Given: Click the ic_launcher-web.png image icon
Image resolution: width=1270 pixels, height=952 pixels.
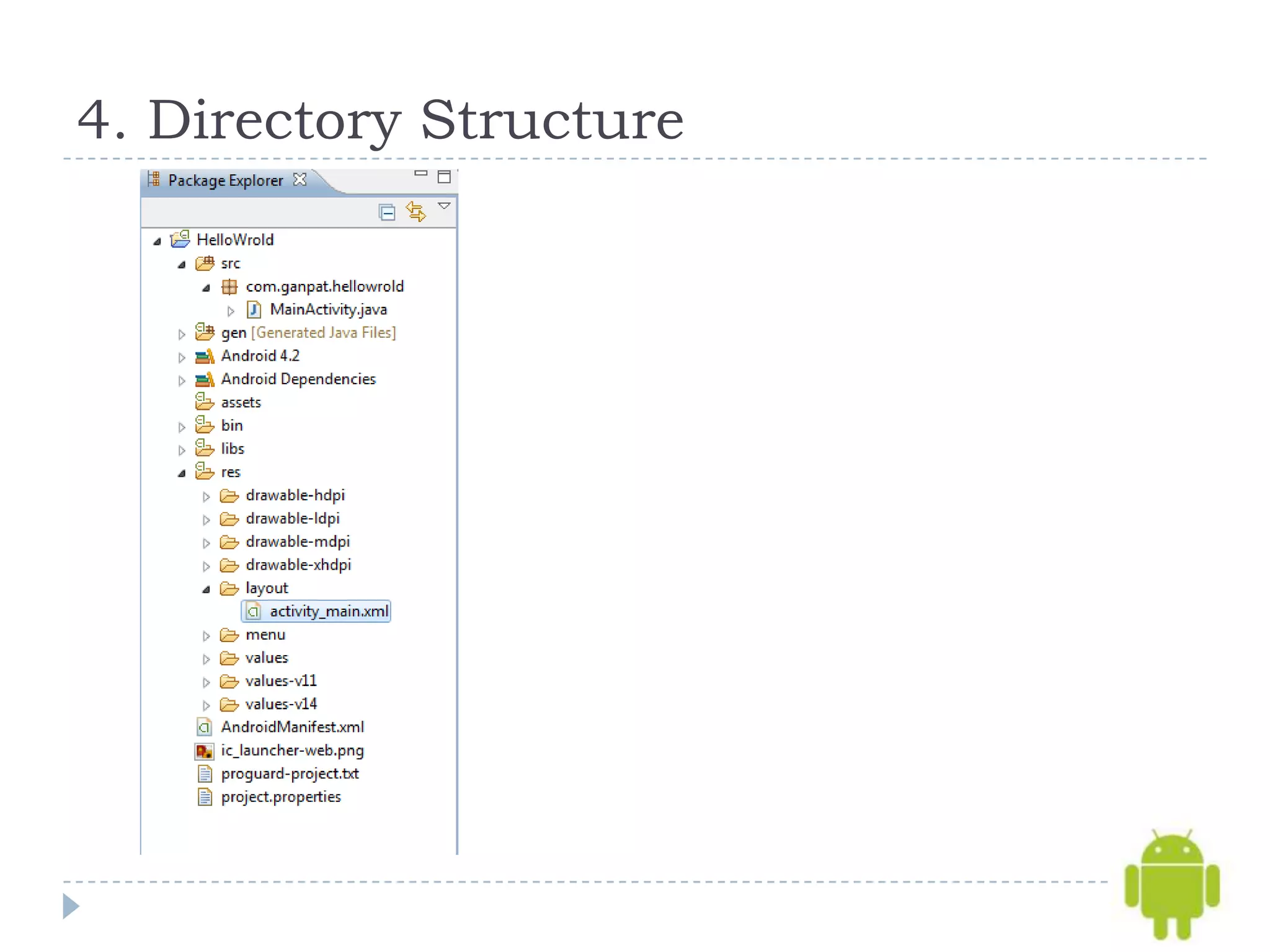Looking at the screenshot, I should point(205,751).
